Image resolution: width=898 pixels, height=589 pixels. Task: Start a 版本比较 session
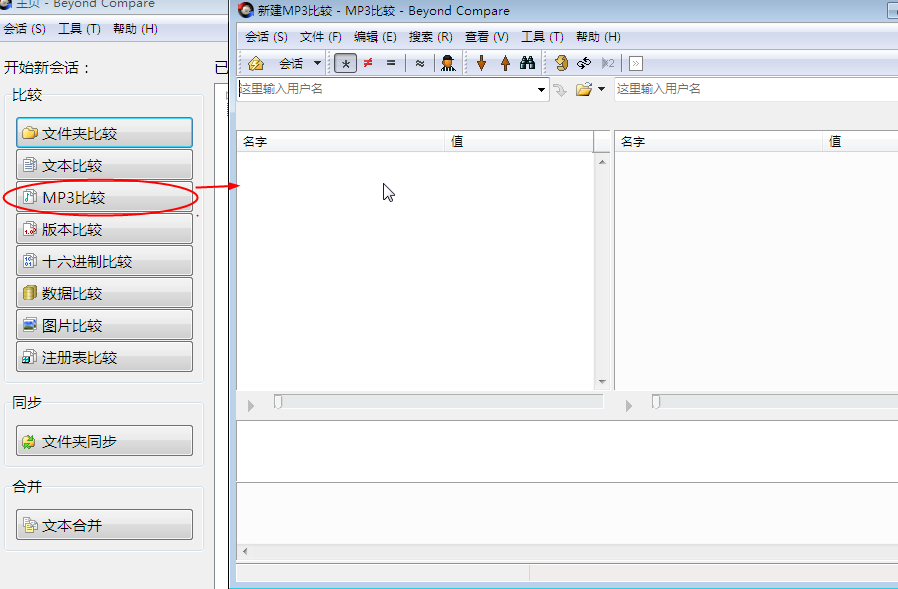pyautogui.click(x=104, y=229)
